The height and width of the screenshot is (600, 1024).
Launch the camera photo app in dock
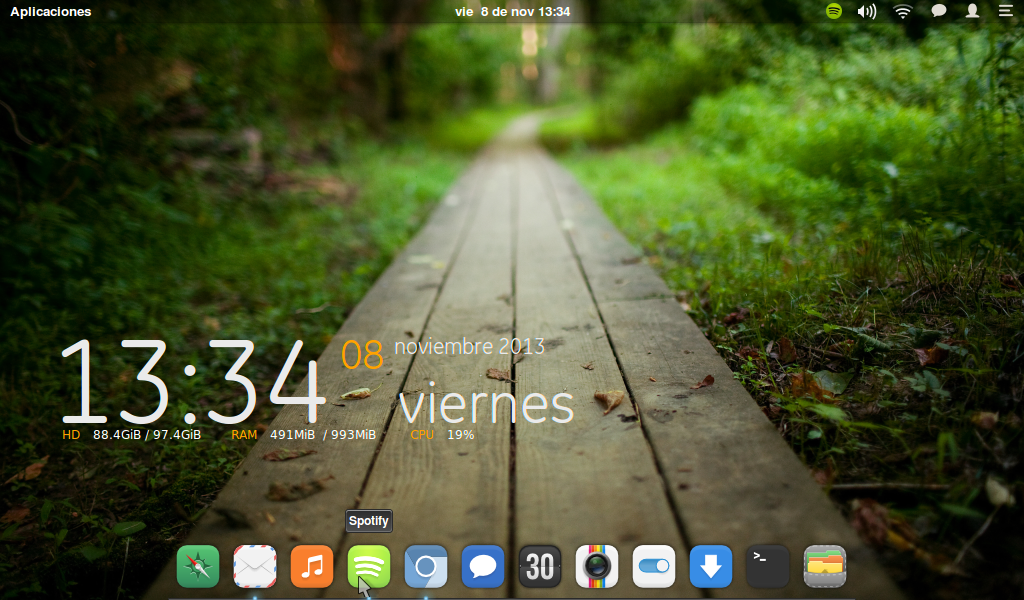597,566
